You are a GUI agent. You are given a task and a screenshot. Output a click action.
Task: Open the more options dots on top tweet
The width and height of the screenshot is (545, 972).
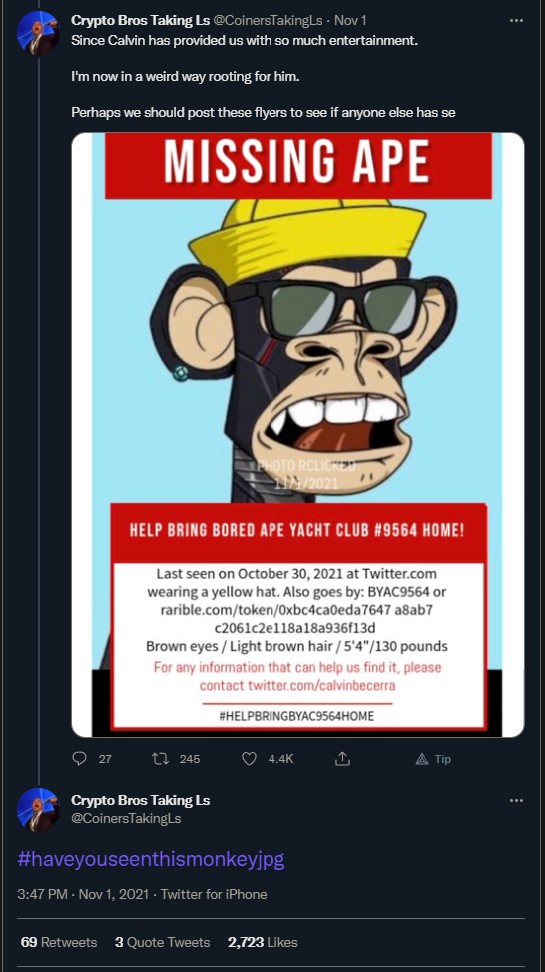(516, 20)
